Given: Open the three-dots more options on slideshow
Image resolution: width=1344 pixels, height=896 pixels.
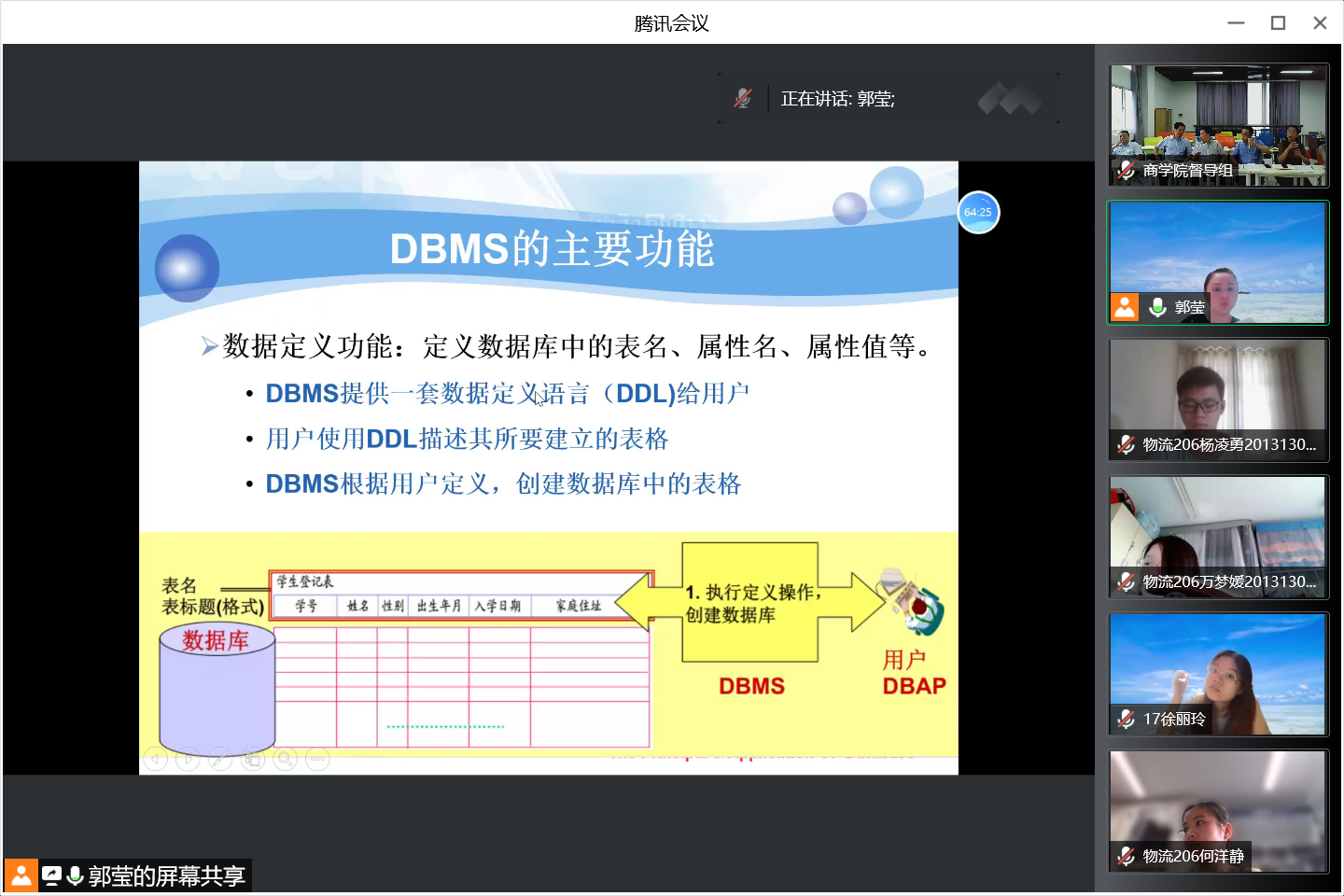Looking at the screenshot, I should [x=317, y=760].
